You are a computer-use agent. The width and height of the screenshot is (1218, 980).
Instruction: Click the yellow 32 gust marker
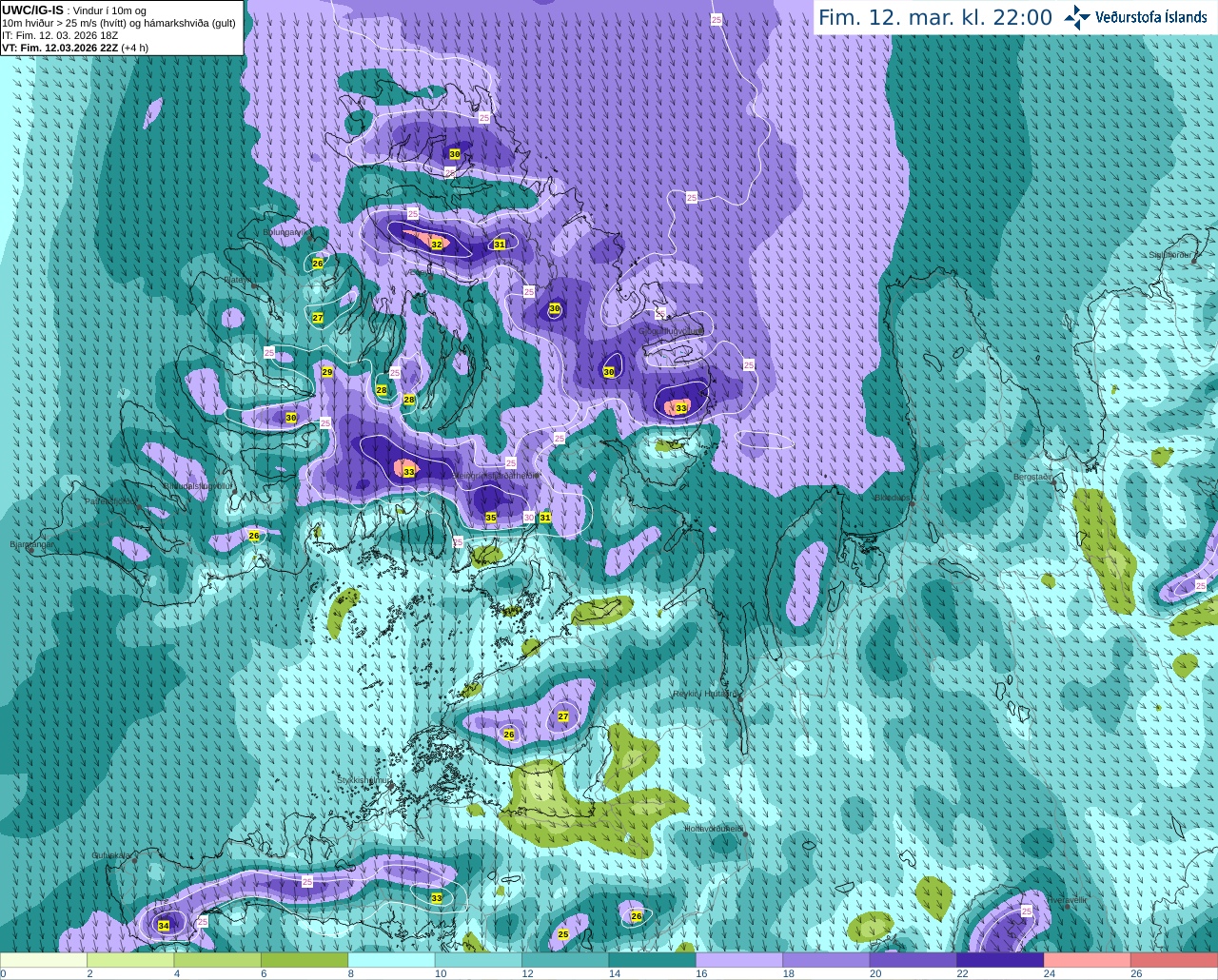[437, 245]
